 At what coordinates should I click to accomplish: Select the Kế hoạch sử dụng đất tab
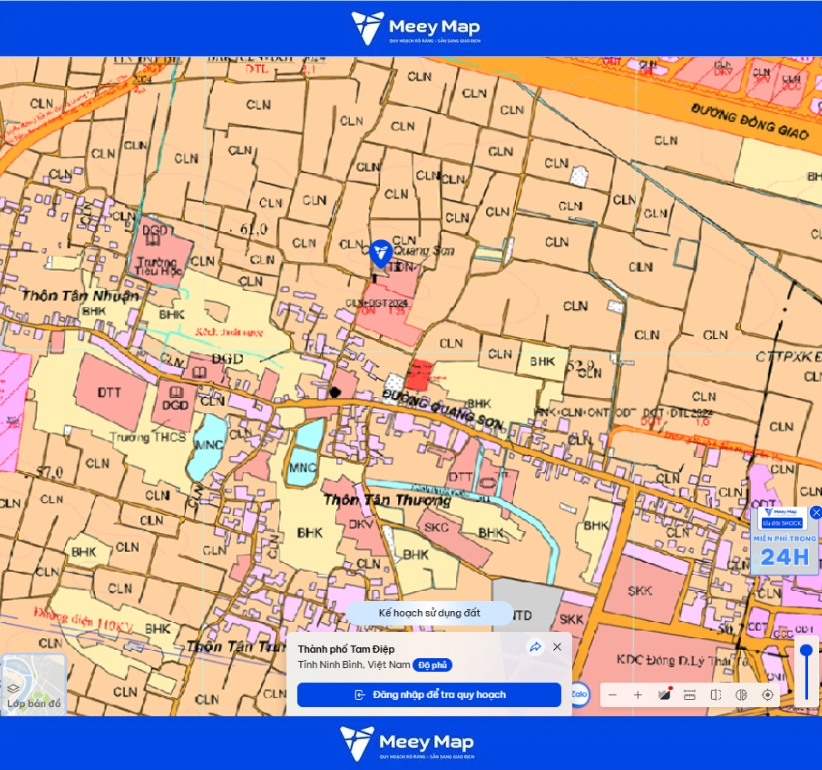(429, 613)
